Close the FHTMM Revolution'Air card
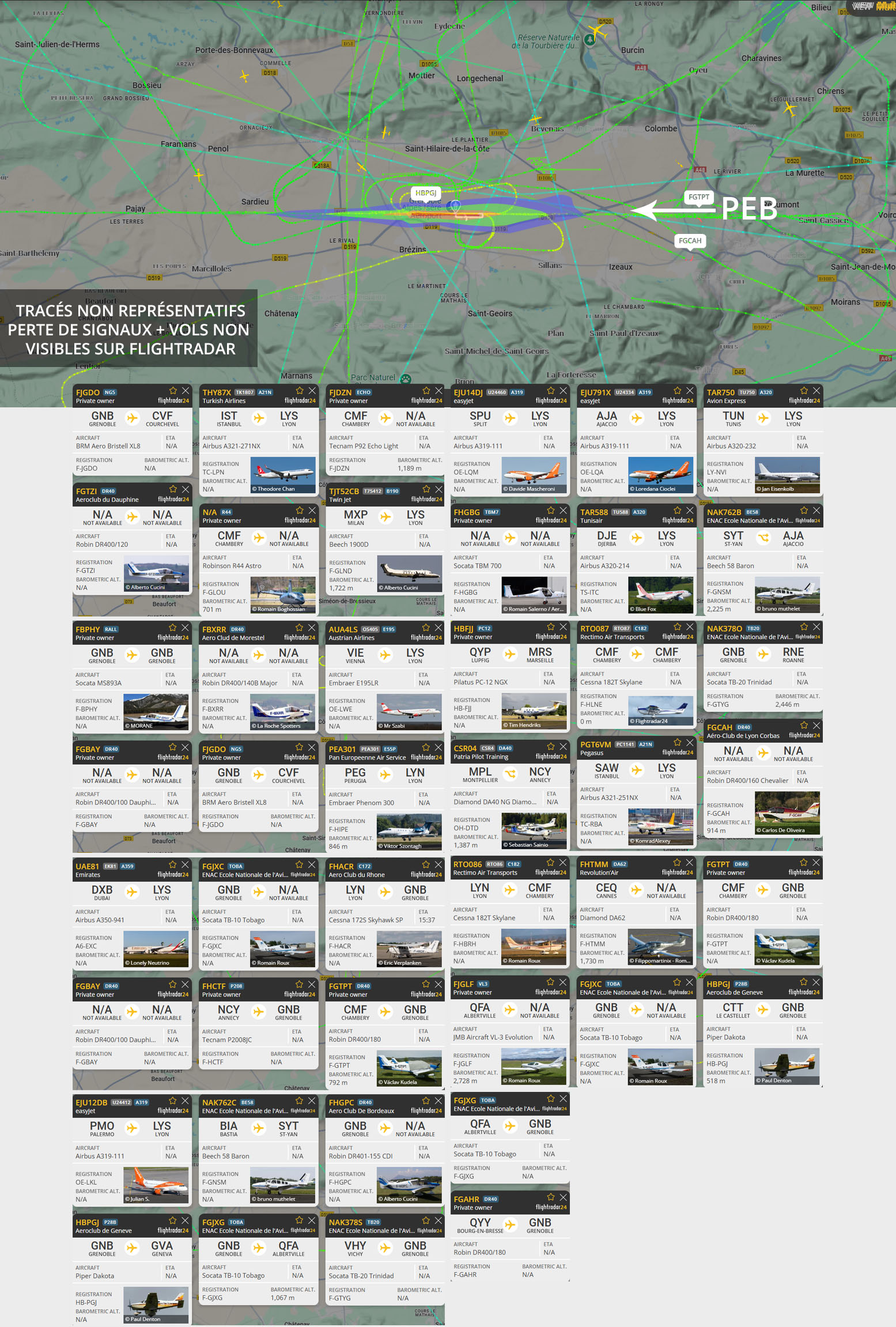 [x=689, y=863]
